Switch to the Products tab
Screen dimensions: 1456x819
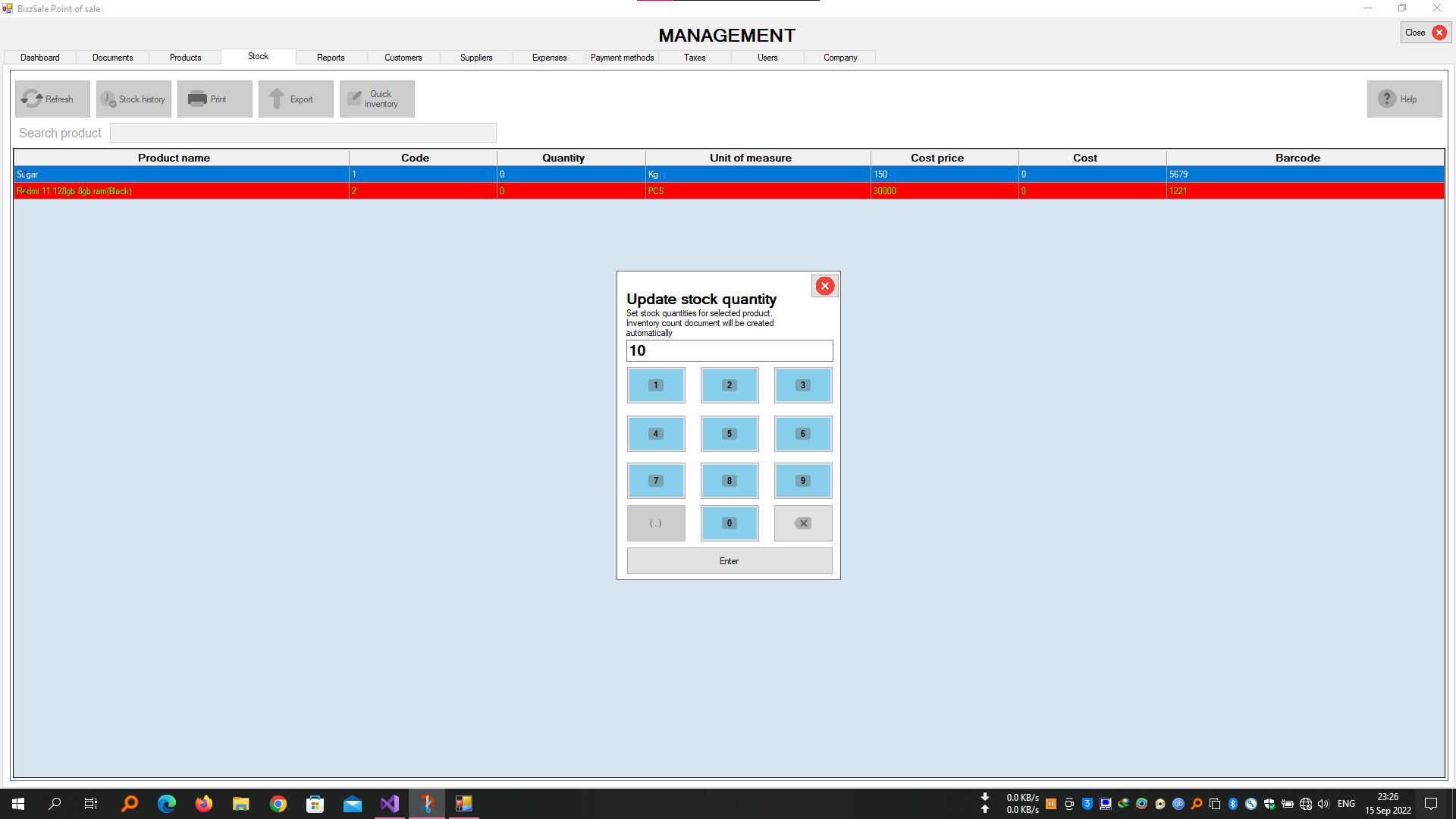click(185, 58)
